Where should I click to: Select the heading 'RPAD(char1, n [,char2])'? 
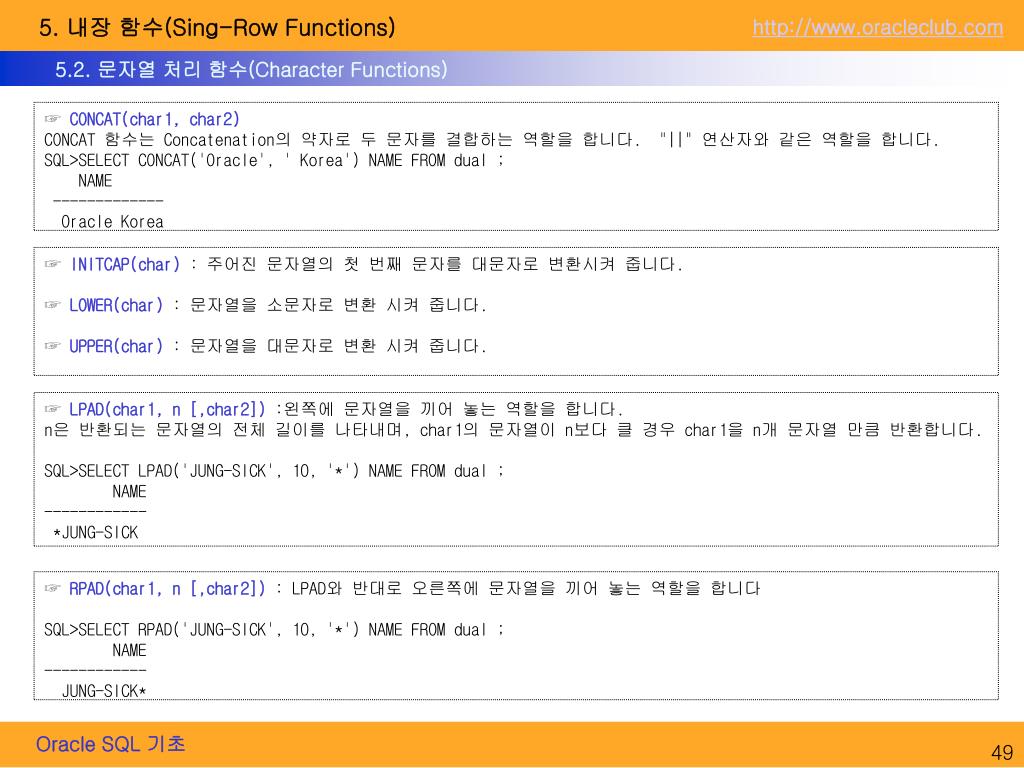[167, 588]
